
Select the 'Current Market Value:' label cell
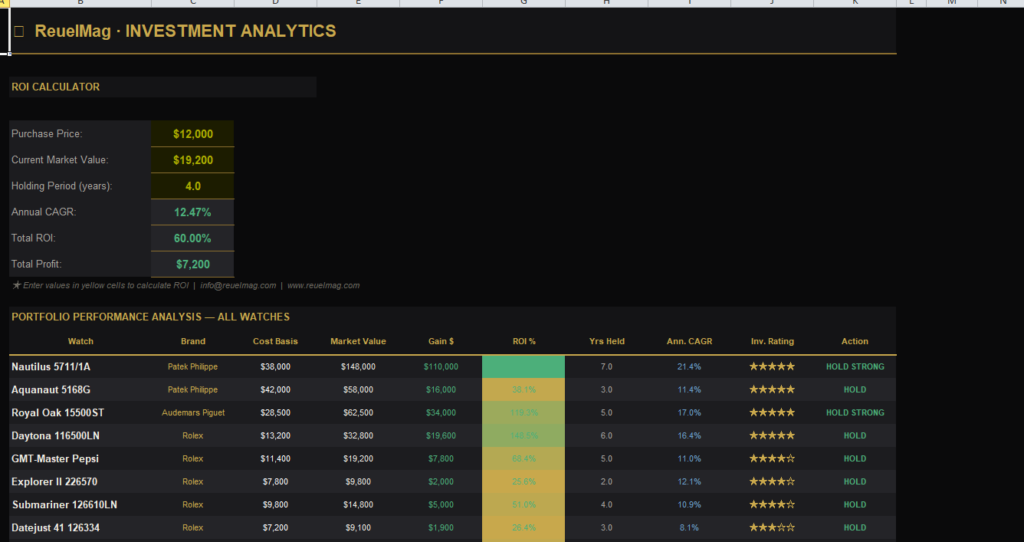(x=80, y=160)
